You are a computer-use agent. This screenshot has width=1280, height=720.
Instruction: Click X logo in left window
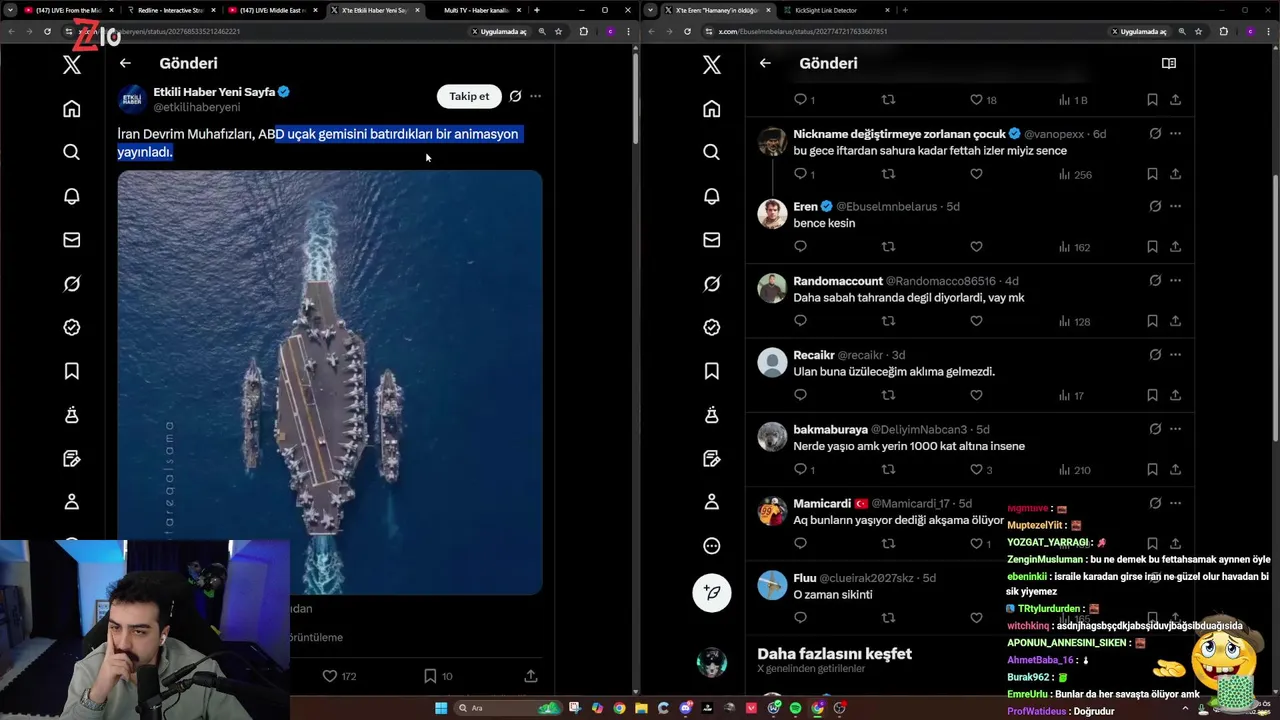pos(71,65)
